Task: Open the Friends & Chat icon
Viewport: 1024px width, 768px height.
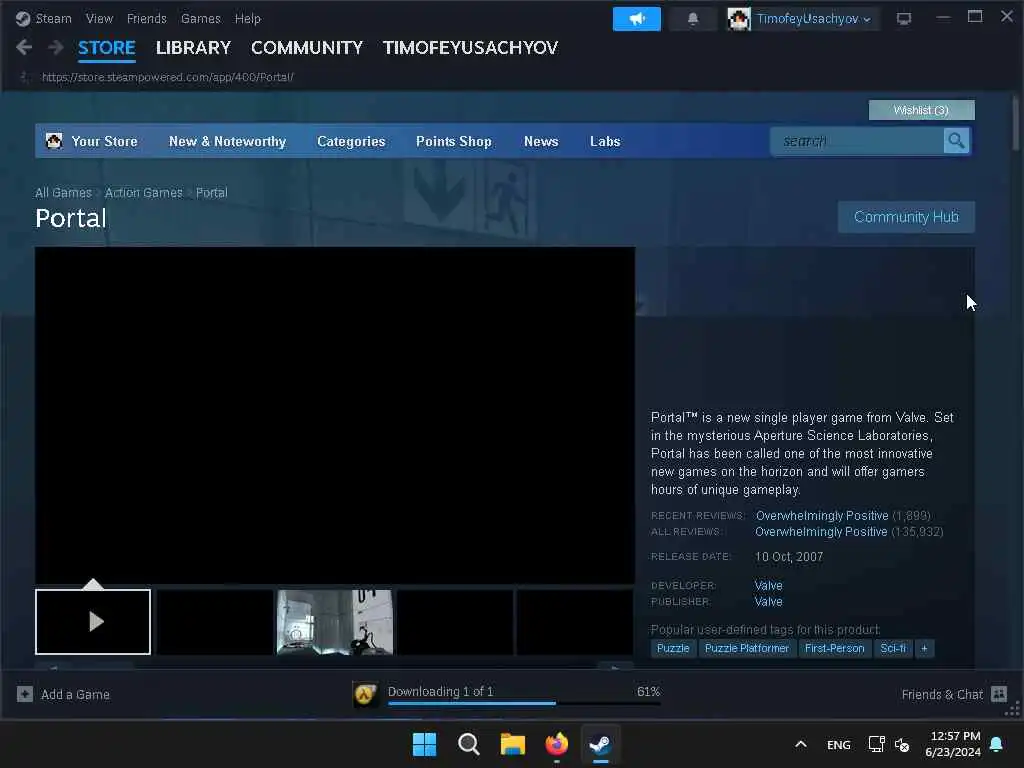Action: [x=999, y=694]
